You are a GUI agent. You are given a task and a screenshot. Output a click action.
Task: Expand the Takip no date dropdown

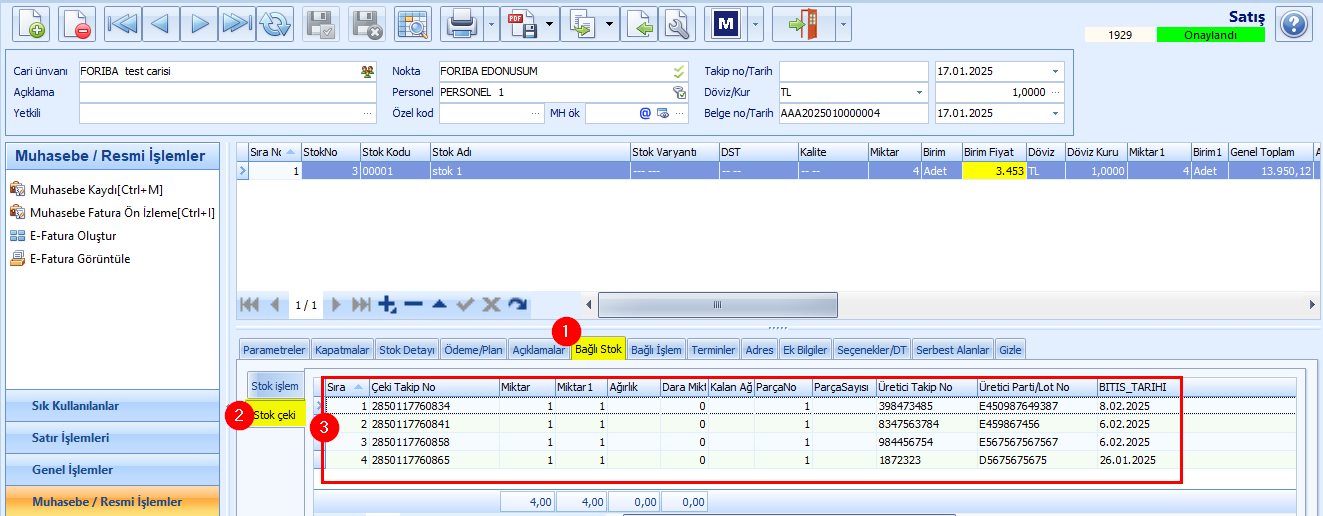pos(1055,71)
